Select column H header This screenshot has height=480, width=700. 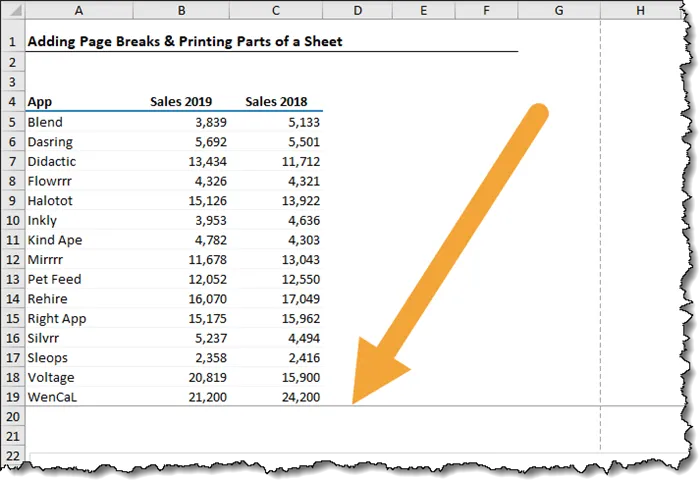[x=639, y=12]
